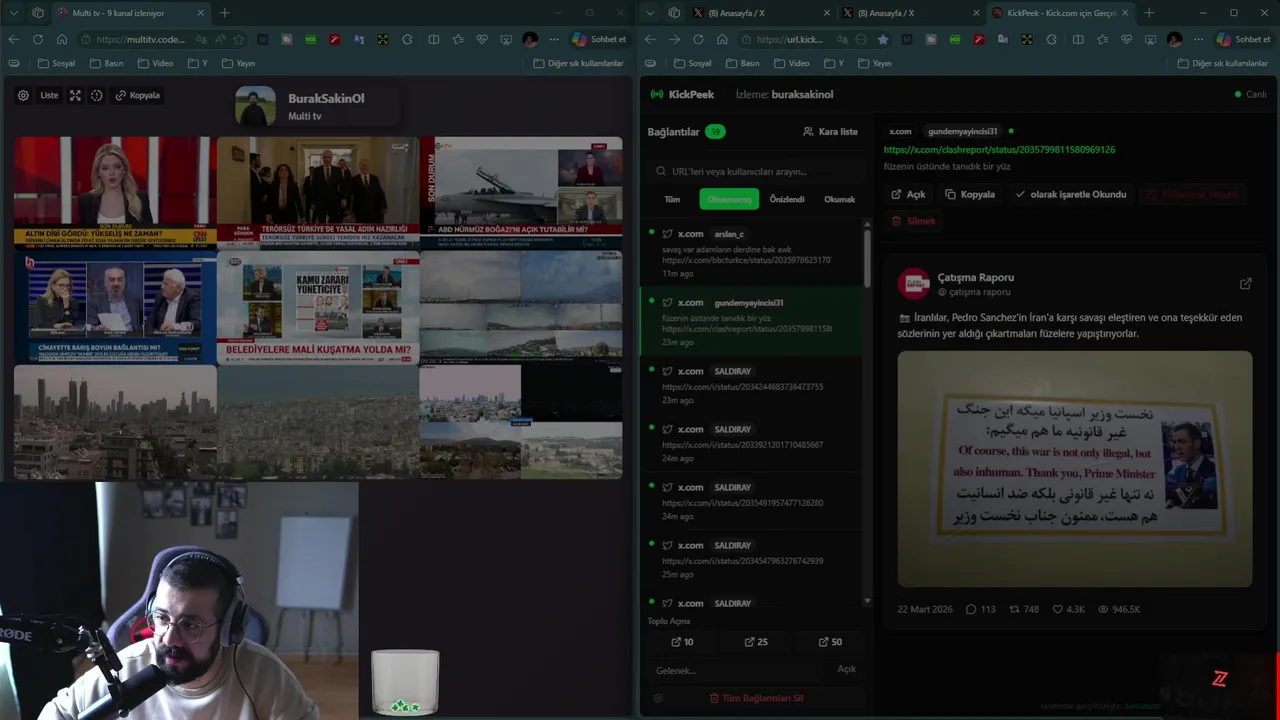Click the Açık open button with arrow icon
The width and height of the screenshot is (1280, 720).
908,194
